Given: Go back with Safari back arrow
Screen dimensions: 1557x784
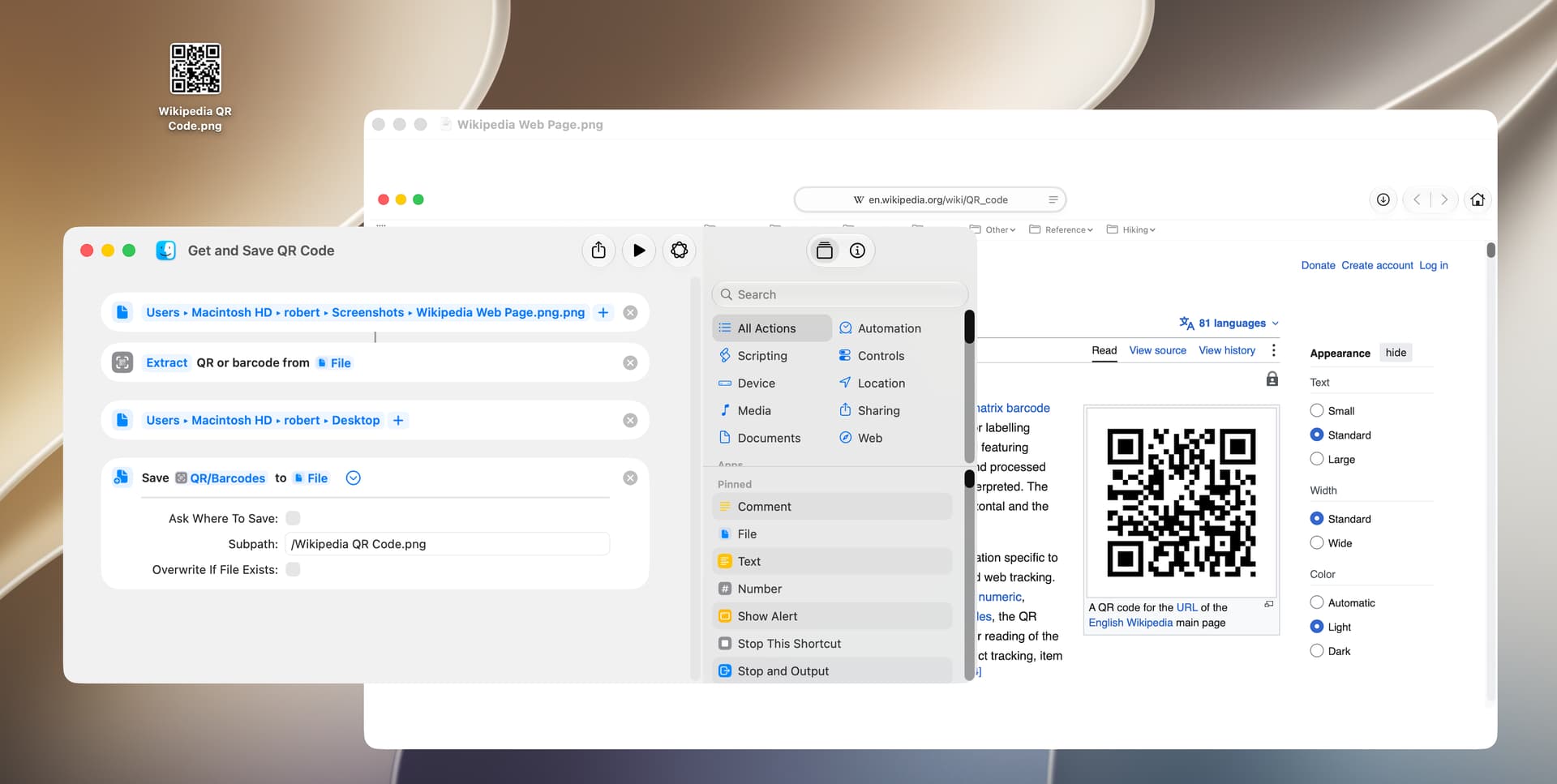Looking at the screenshot, I should [1417, 200].
